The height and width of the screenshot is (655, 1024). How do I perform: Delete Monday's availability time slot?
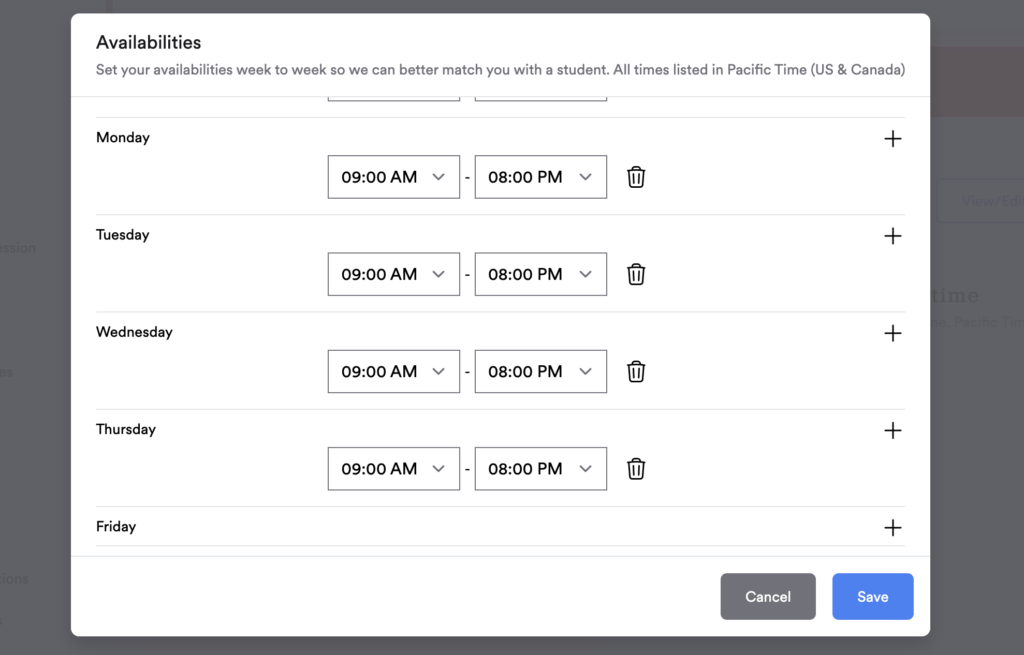click(636, 177)
